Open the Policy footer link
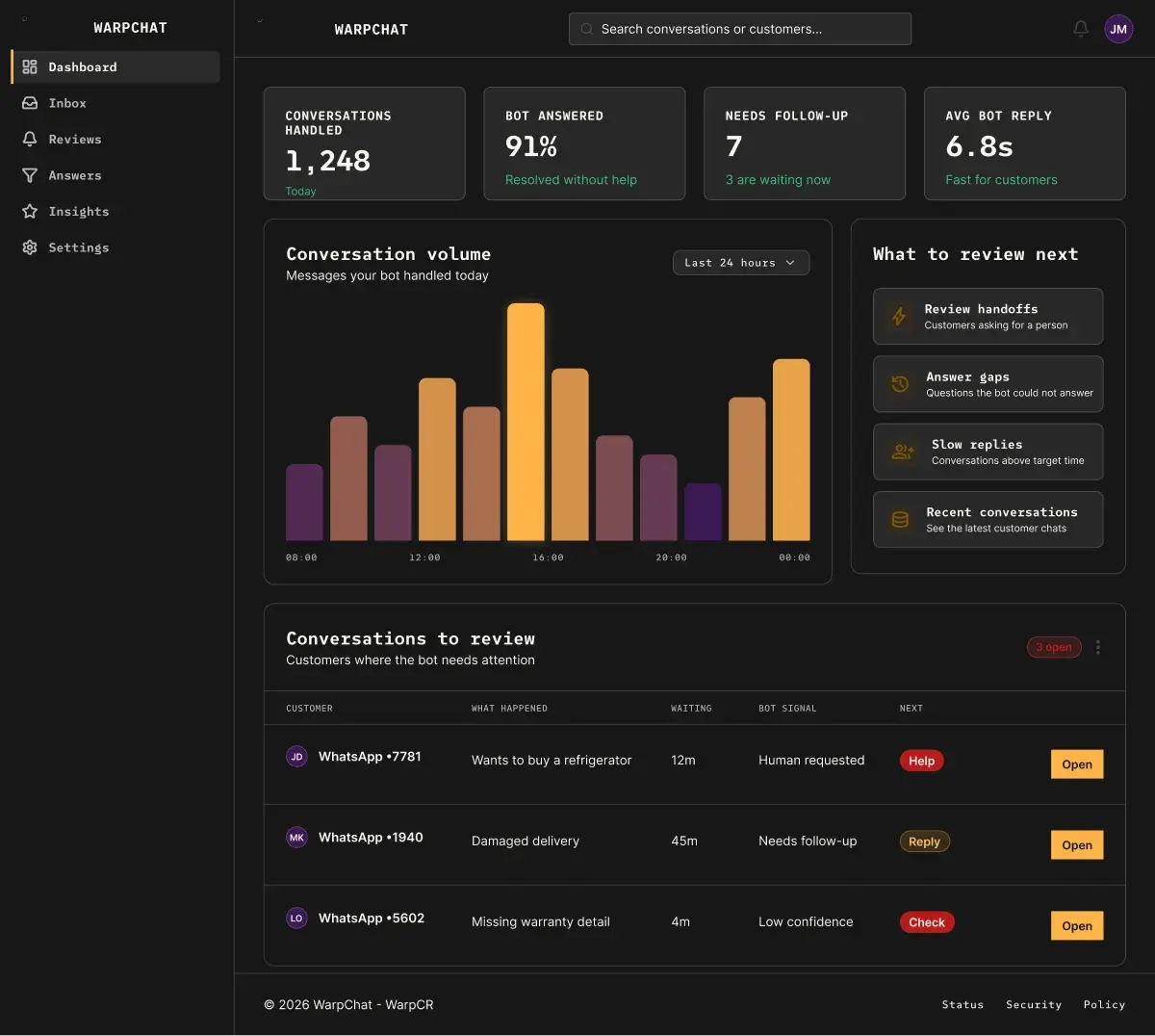The width and height of the screenshot is (1155, 1036). click(x=1104, y=1004)
